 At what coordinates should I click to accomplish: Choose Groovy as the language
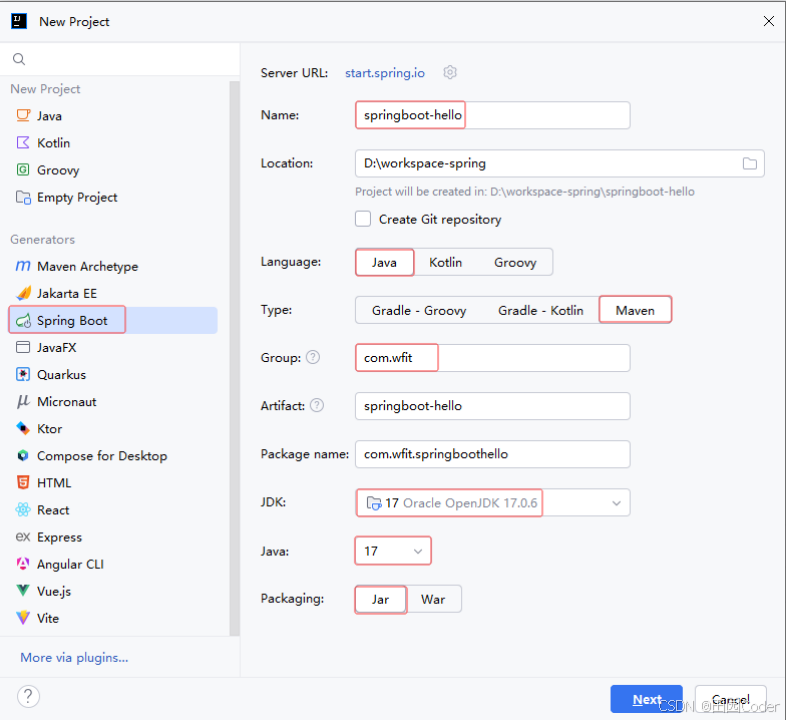tap(515, 262)
